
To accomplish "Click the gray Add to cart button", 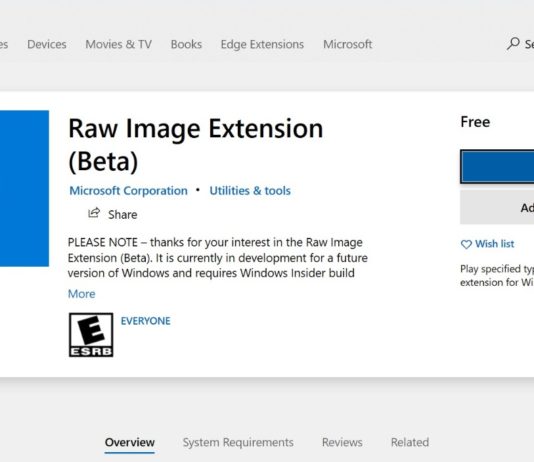I will (497, 207).
